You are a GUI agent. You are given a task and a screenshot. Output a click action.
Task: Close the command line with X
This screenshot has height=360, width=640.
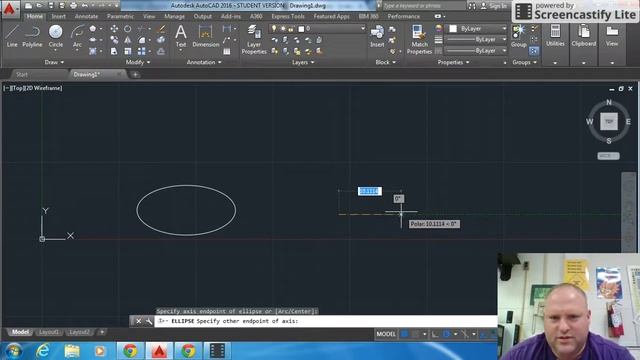coord(138,321)
